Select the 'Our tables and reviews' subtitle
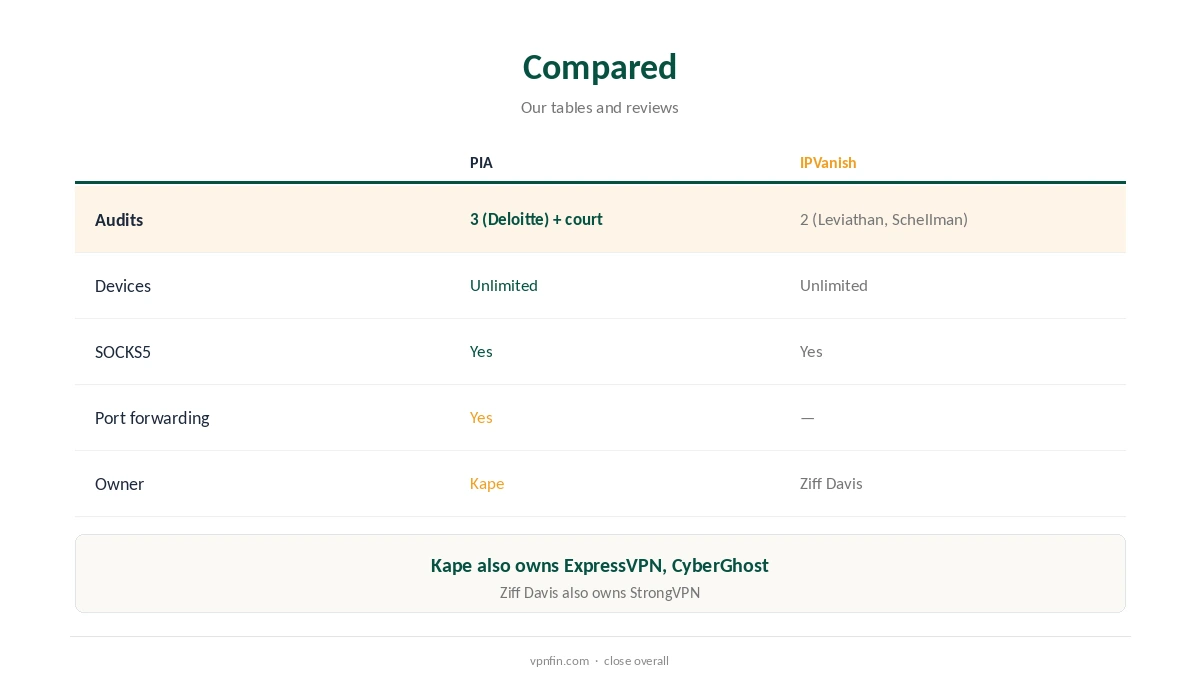The image size is (1200, 680). point(600,108)
